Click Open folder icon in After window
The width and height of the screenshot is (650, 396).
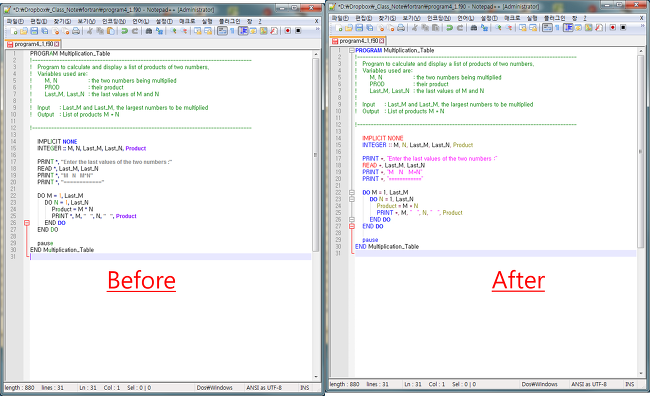(x=349, y=28)
